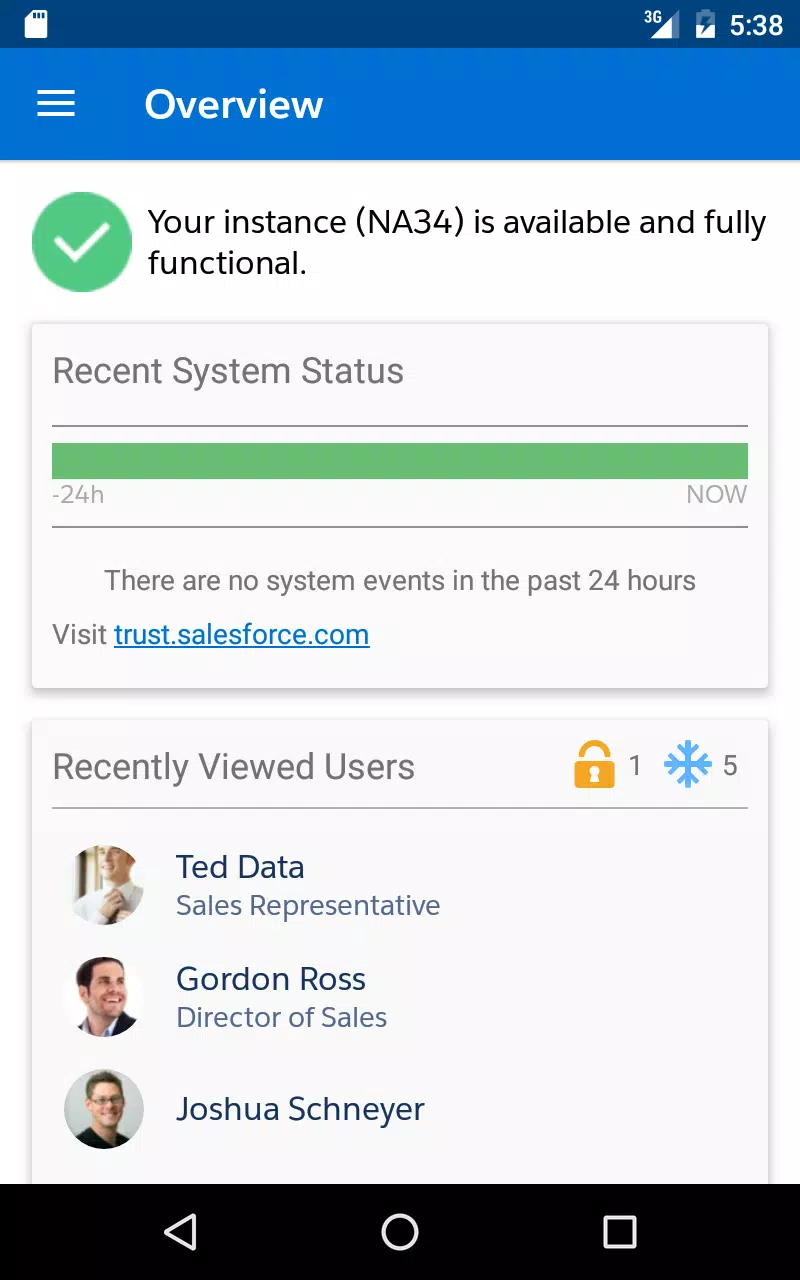Viewport: 800px width, 1280px height.
Task: Tap the orange locked users padlock icon
Action: click(x=594, y=766)
